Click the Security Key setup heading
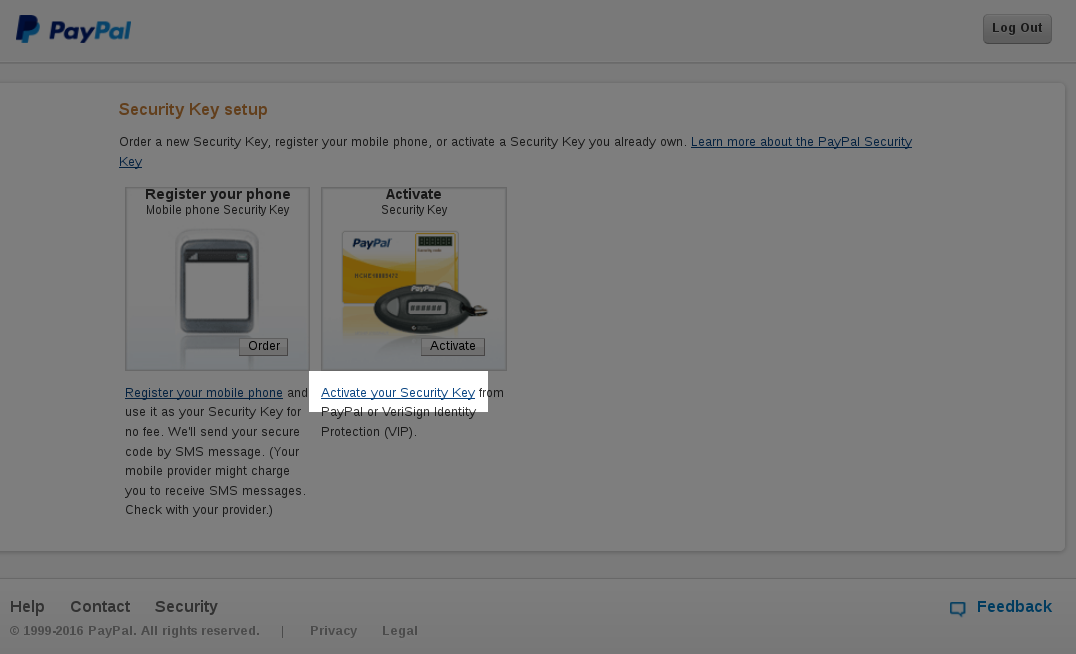Image resolution: width=1076 pixels, height=654 pixels. click(x=193, y=110)
